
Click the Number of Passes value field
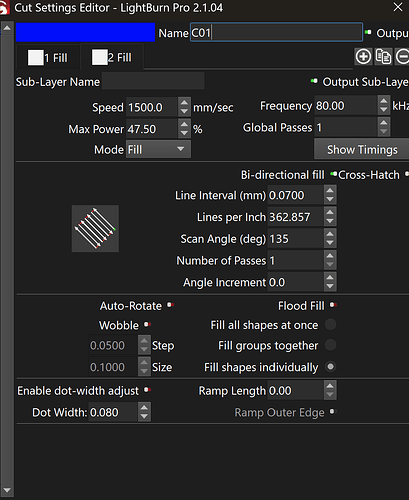295,260
